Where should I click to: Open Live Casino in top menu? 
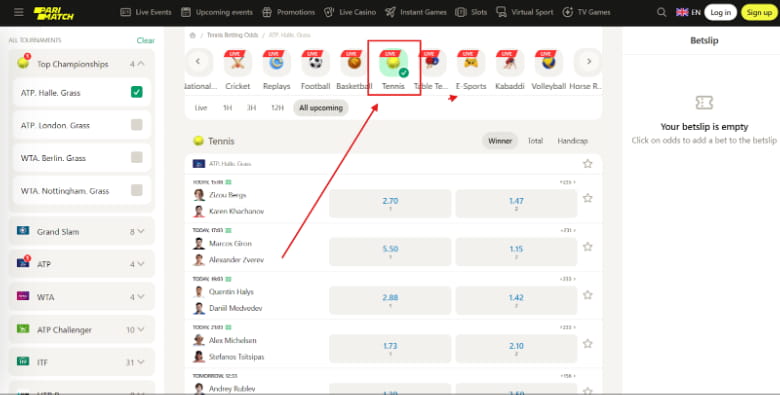(x=350, y=12)
